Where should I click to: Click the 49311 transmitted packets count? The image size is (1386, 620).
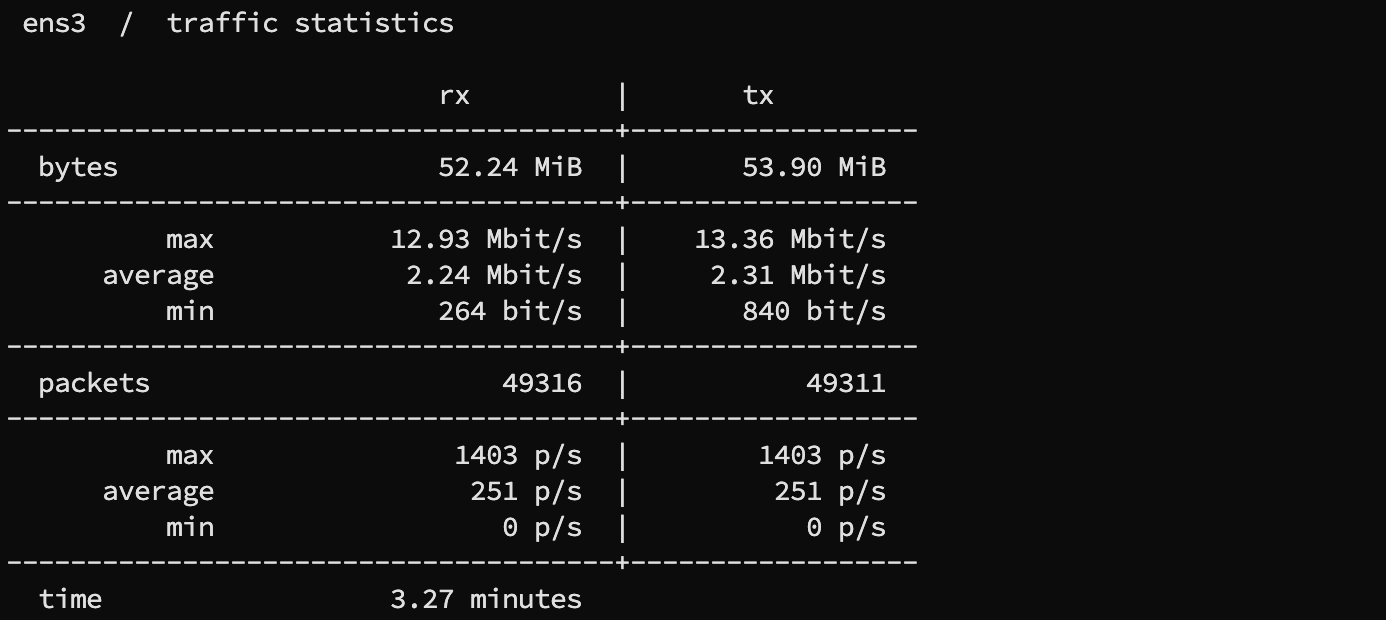(x=846, y=383)
